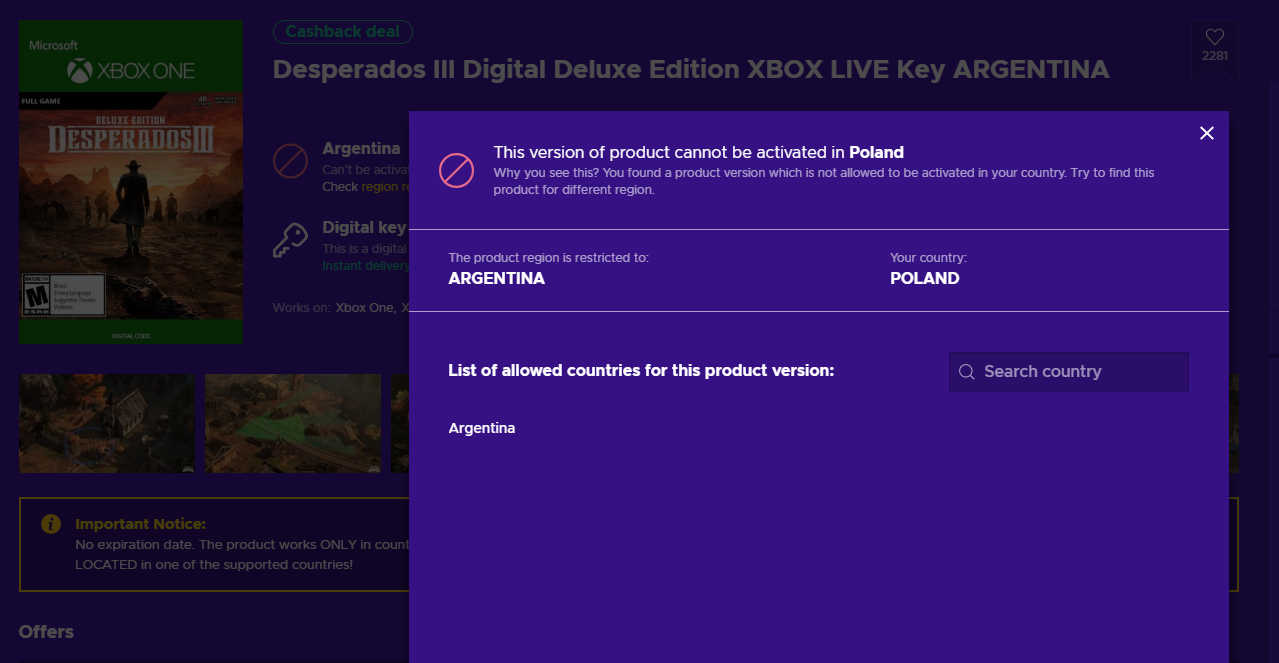Open the second gameplay screenshot thumbnail
Viewport: 1279px width, 663px height.
coord(293,423)
